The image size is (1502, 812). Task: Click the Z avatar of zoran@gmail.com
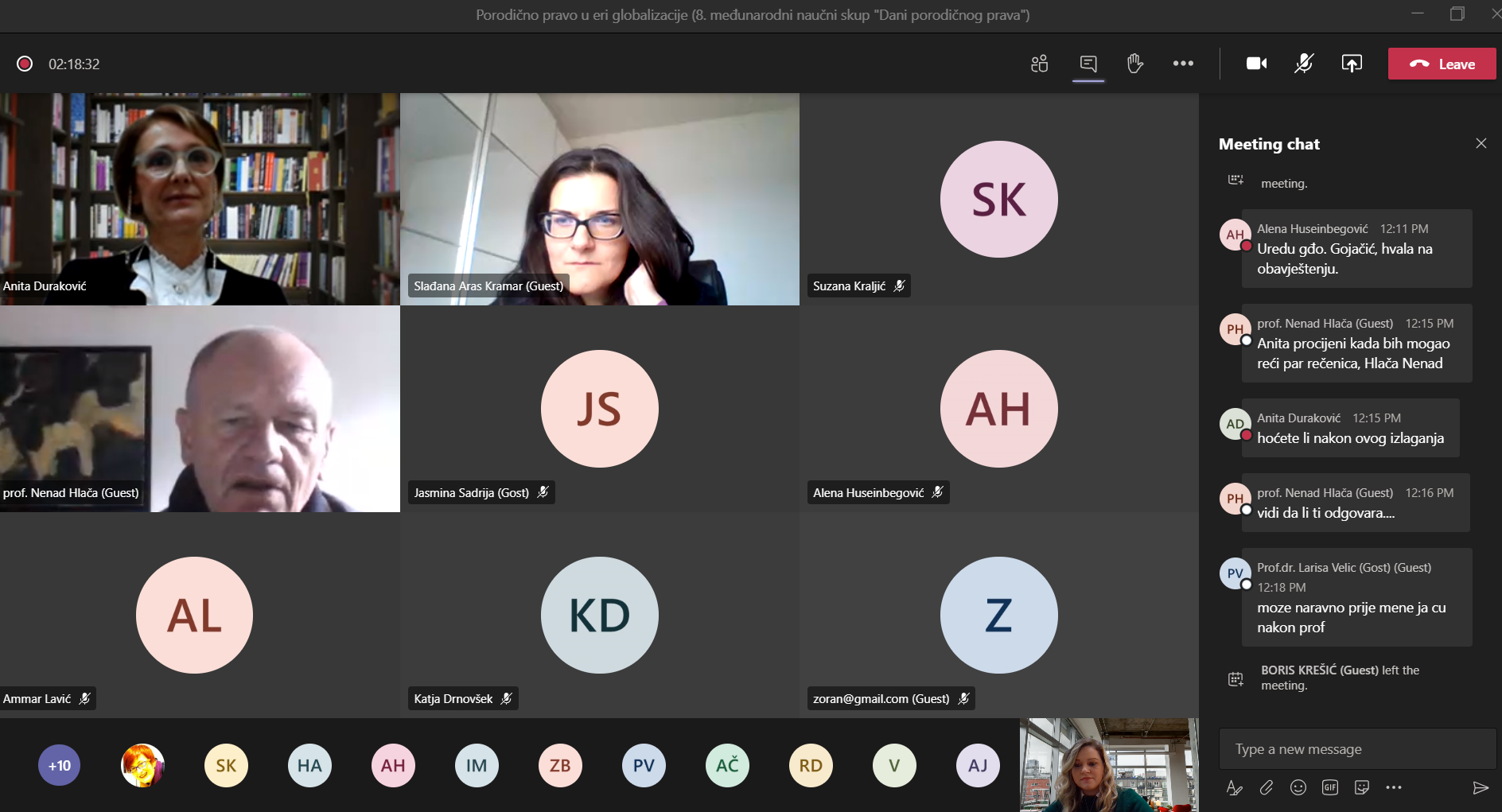[998, 615]
